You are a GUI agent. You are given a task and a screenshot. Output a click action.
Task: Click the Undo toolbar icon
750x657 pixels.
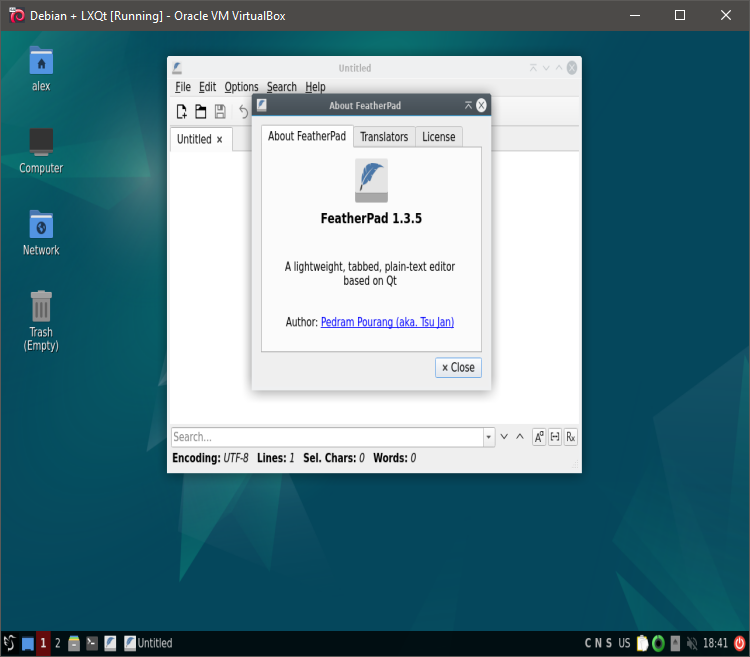[243, 111]
